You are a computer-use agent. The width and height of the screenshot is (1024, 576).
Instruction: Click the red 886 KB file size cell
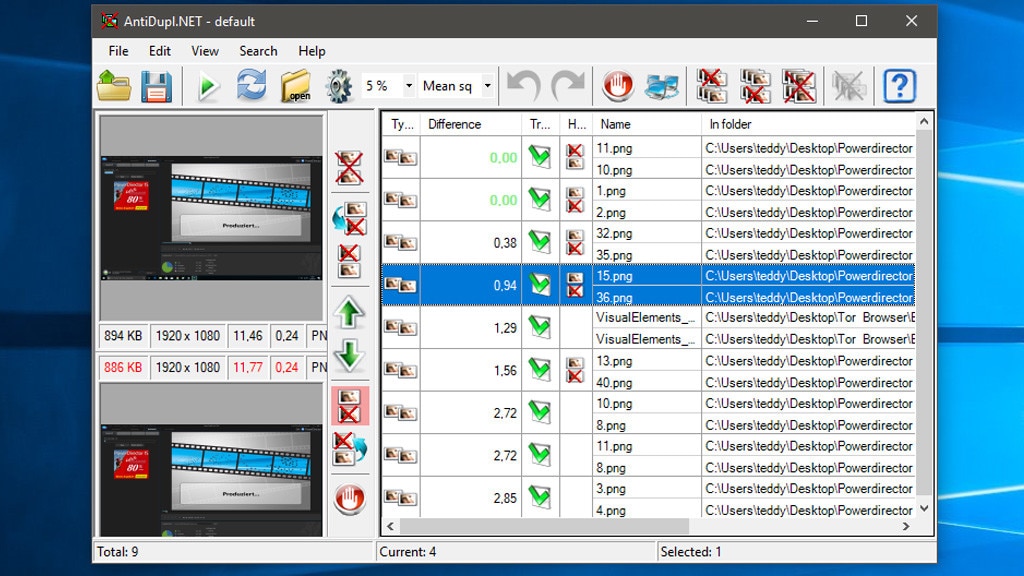pyautogui.click(x=123, y=367)
